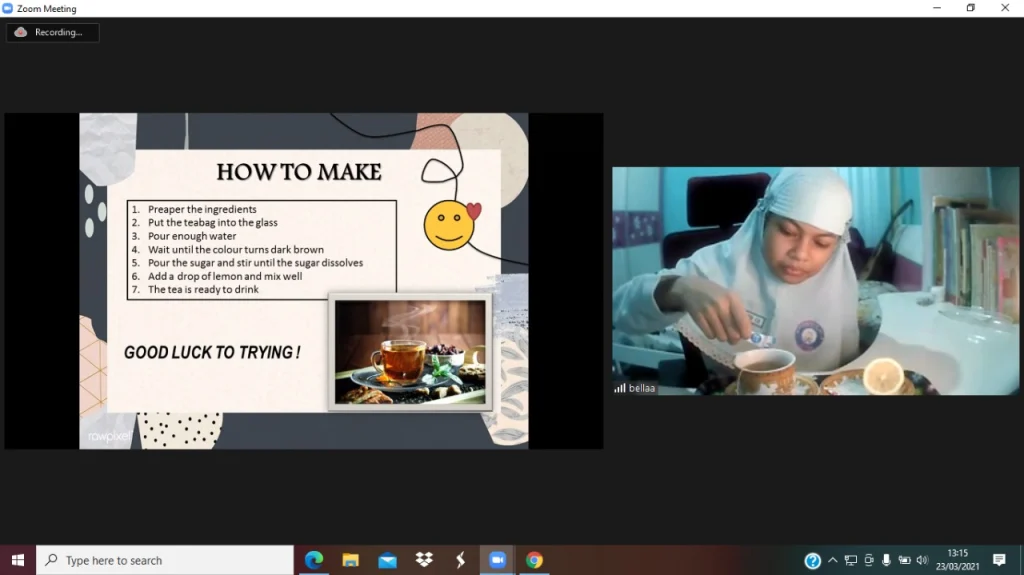Viewport: 1024px width, 575px height.
Task: Focus the 'Type here to search' box
Action: 165,560
